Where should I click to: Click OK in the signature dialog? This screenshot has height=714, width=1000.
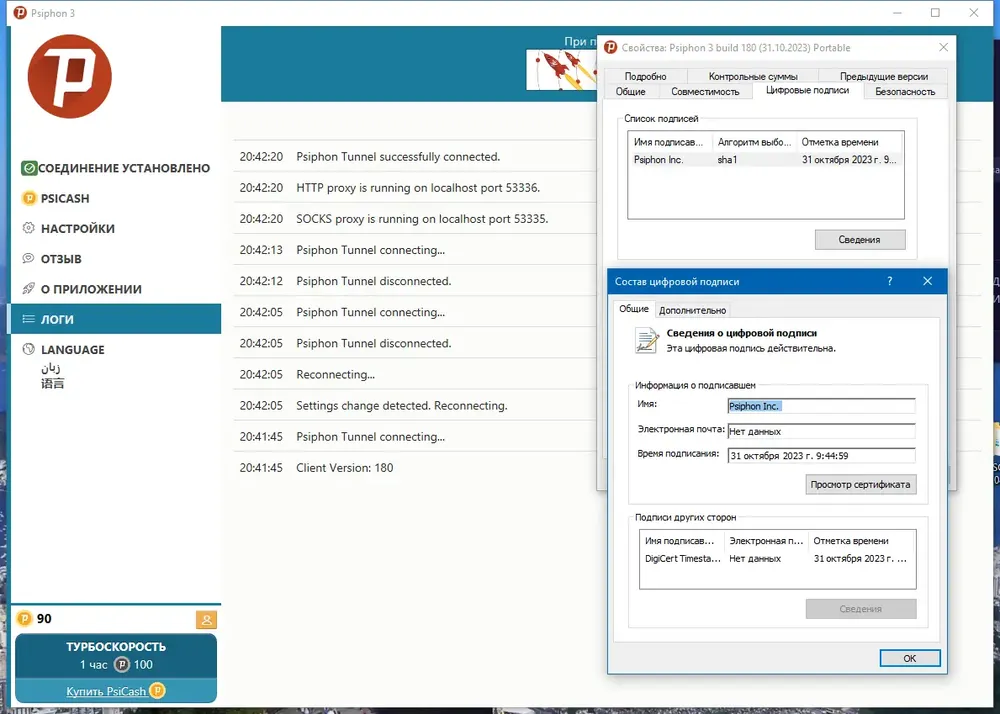pos(909,658)
